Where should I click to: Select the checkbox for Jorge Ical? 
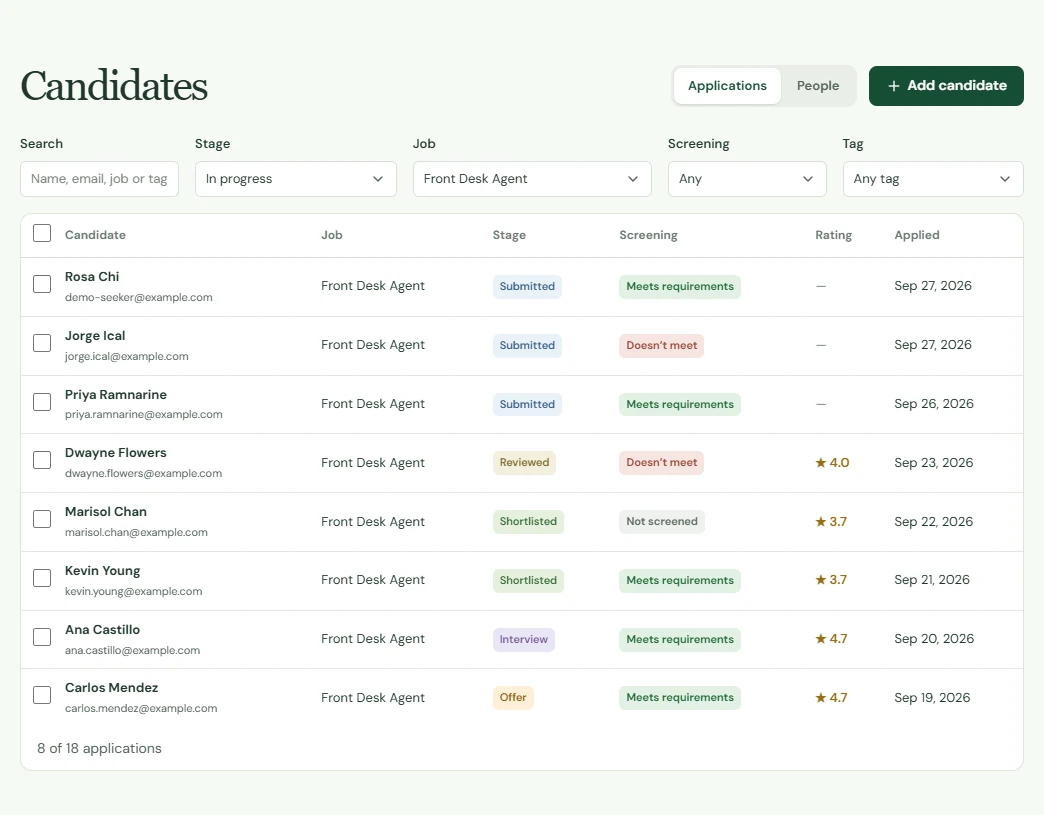[42, 343]
